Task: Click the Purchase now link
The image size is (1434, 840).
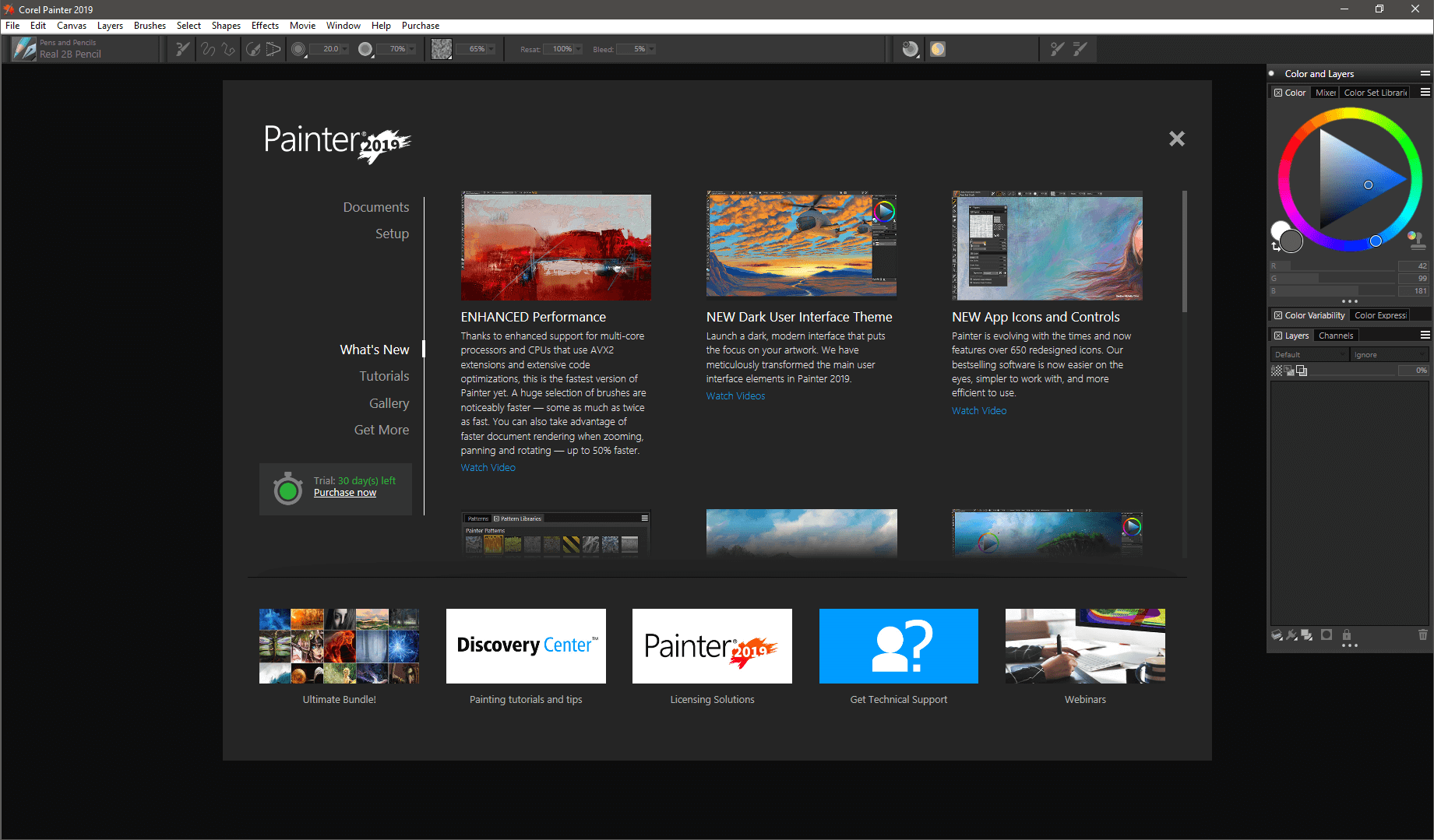Action: click(345, 493)
